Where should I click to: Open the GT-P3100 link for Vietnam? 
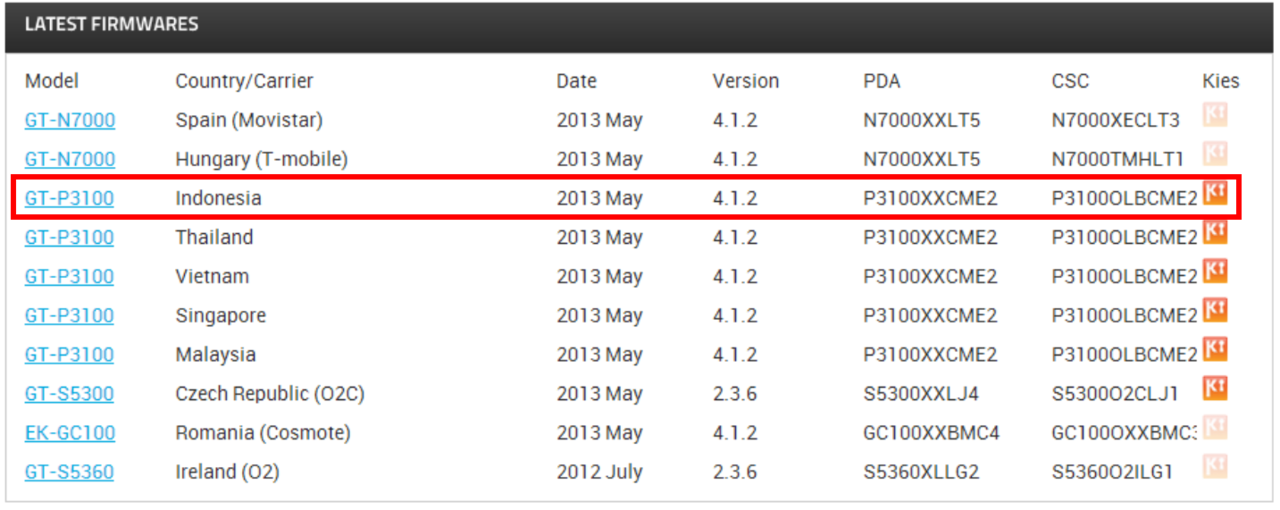[69, 276]
